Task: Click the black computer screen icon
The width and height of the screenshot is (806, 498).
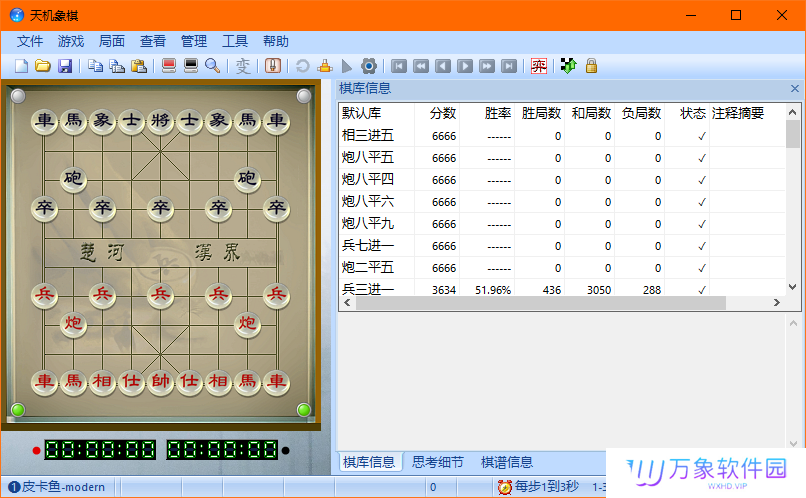Action: 191,66
